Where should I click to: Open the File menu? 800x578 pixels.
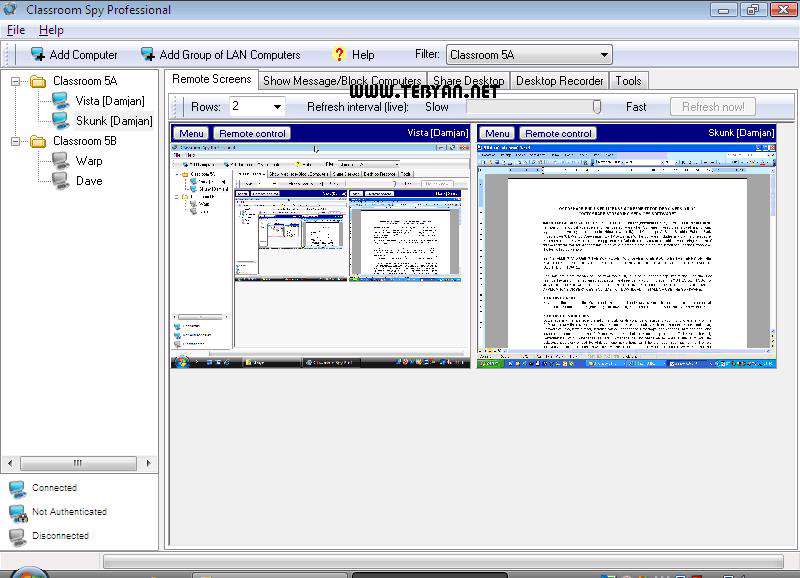pos(15,30)
